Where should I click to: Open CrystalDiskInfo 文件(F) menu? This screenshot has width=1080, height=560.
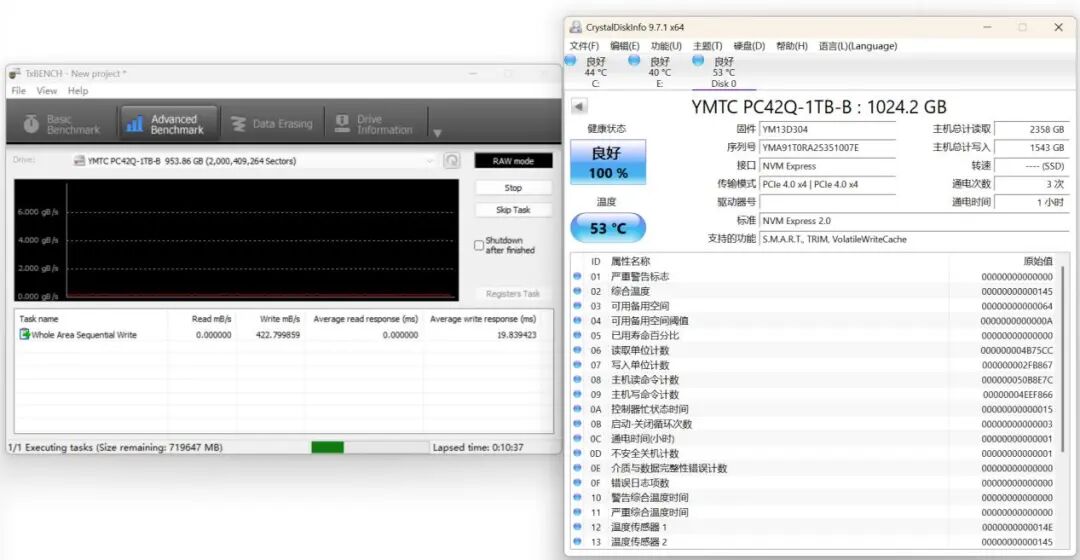coord(584,46)
